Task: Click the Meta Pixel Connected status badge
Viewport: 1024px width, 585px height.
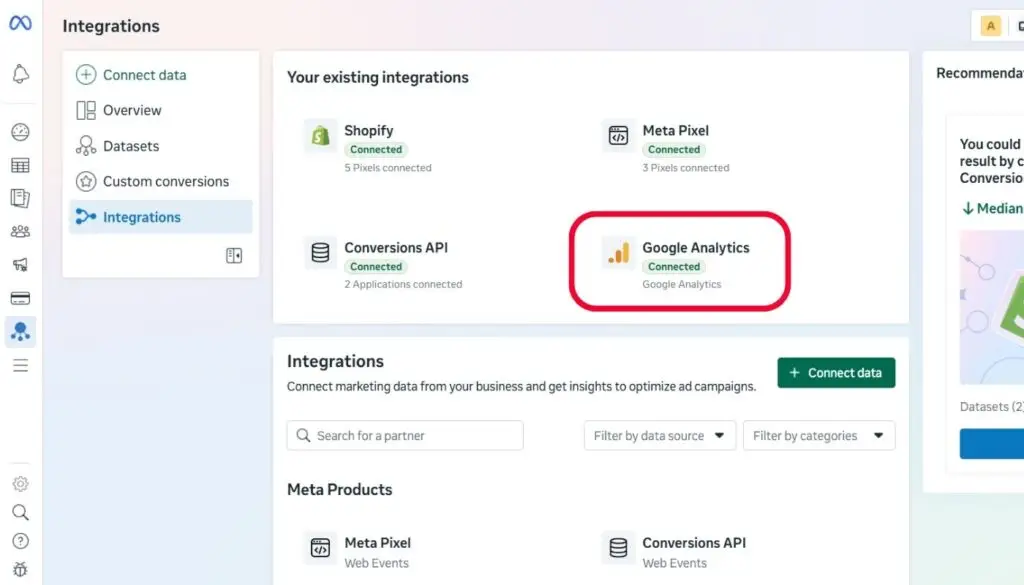Action: tap(674, 150)
